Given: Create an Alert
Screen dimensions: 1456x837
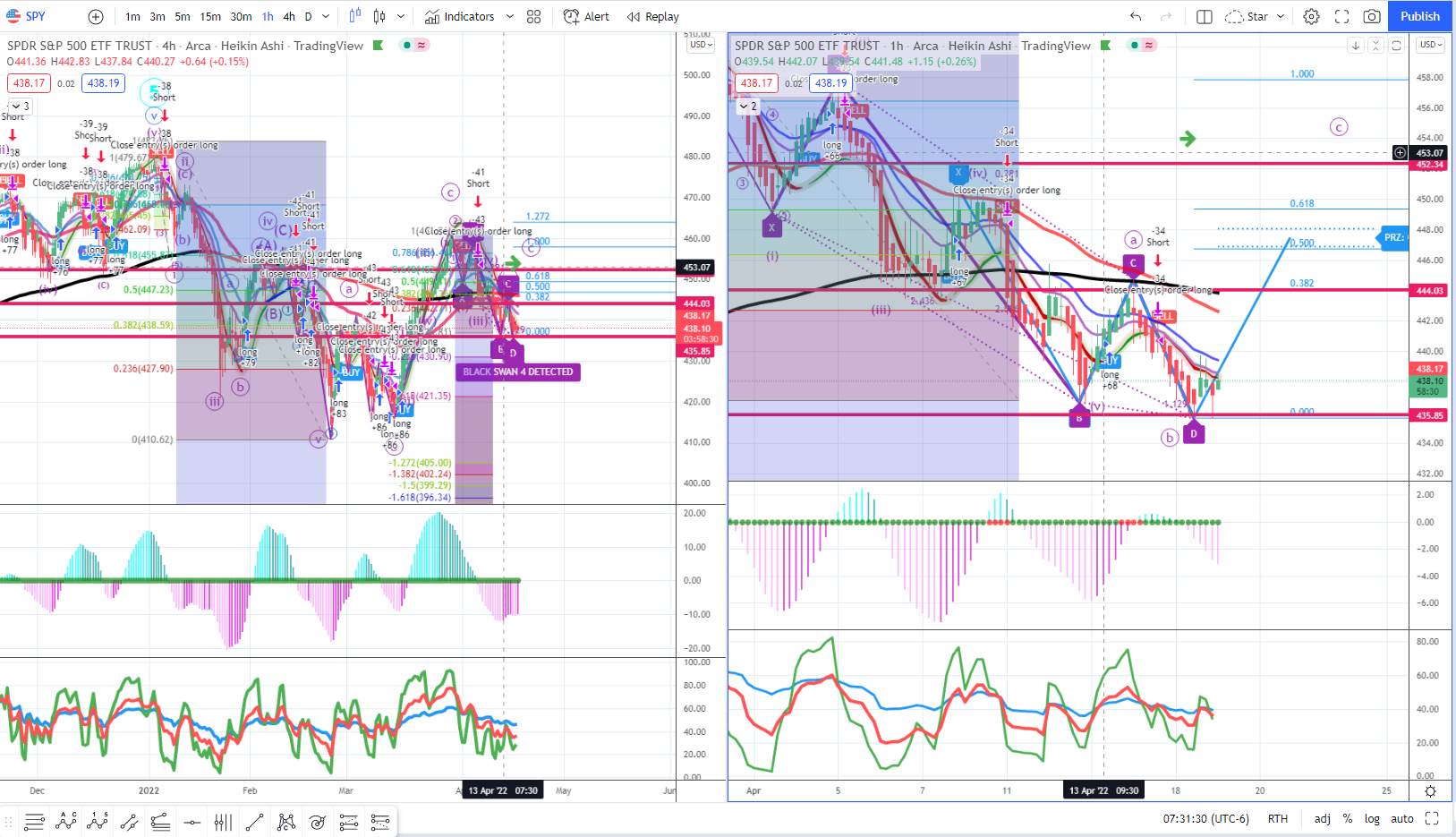Looking at the screenshot, I should pyautogui.click(x=586, y=16).
